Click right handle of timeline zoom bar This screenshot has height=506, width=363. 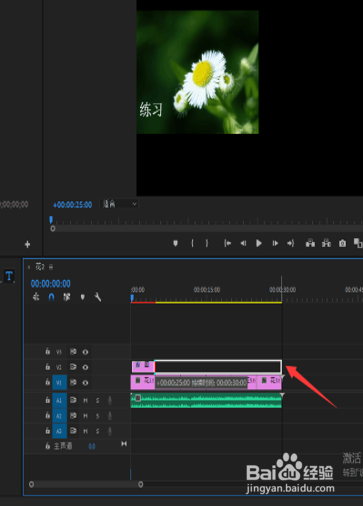point(141,484)
